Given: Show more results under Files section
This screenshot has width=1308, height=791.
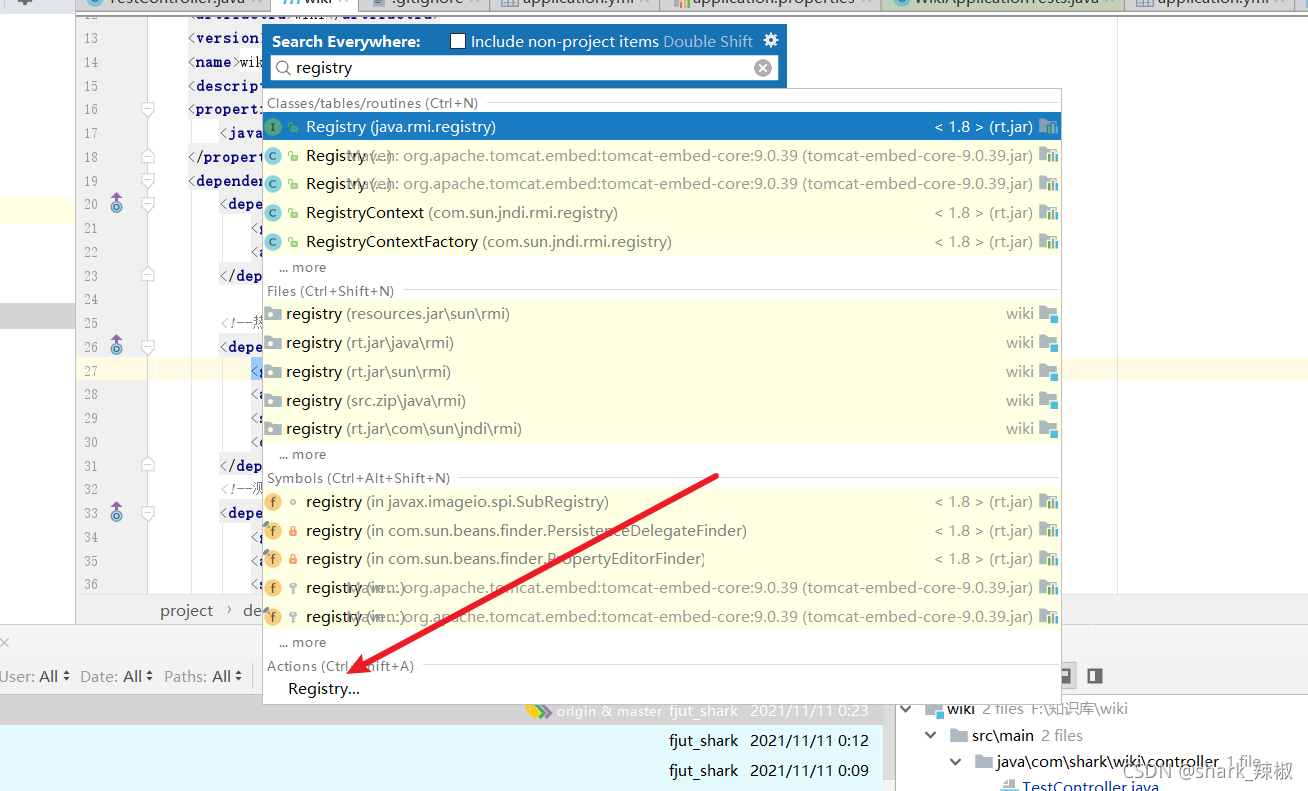Looking at the screenshot, I should pos(302,454).
